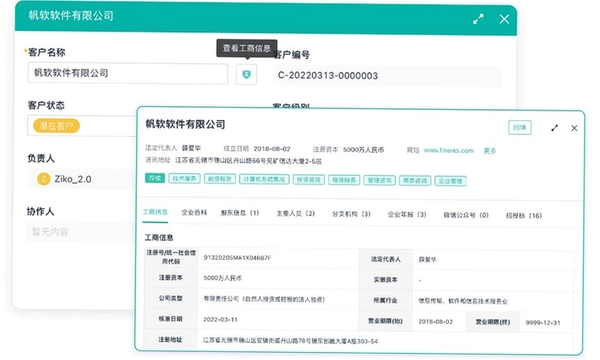600x360 pixels.
Task: Open the 企业年报 (3) tab
Action: click(407, 214)
